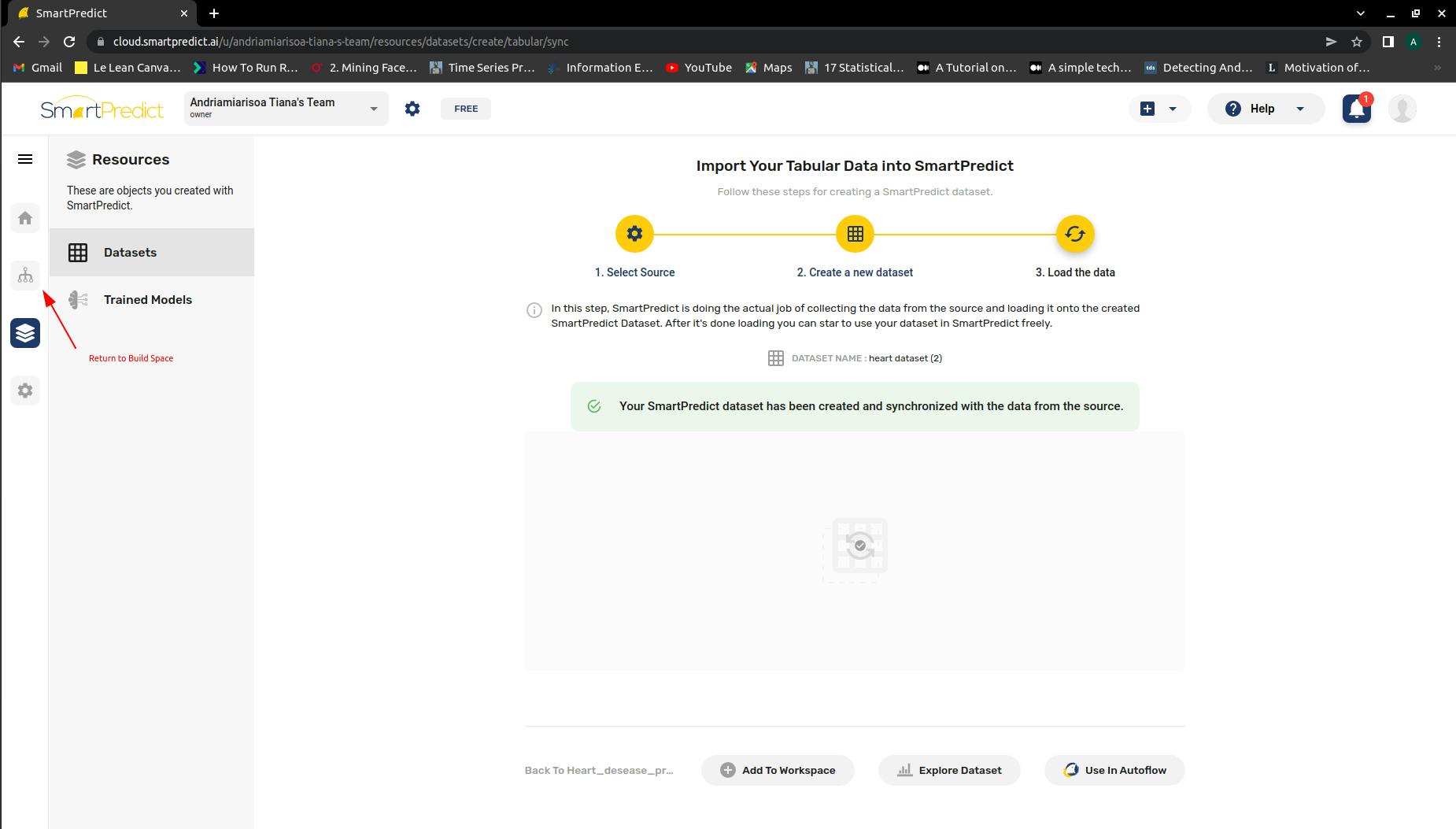Image resolution: width=1456 pixels, height=829 pixels.
Task: Open Maps bookmark
Action: pyautogui.click(x=769, y=68)
